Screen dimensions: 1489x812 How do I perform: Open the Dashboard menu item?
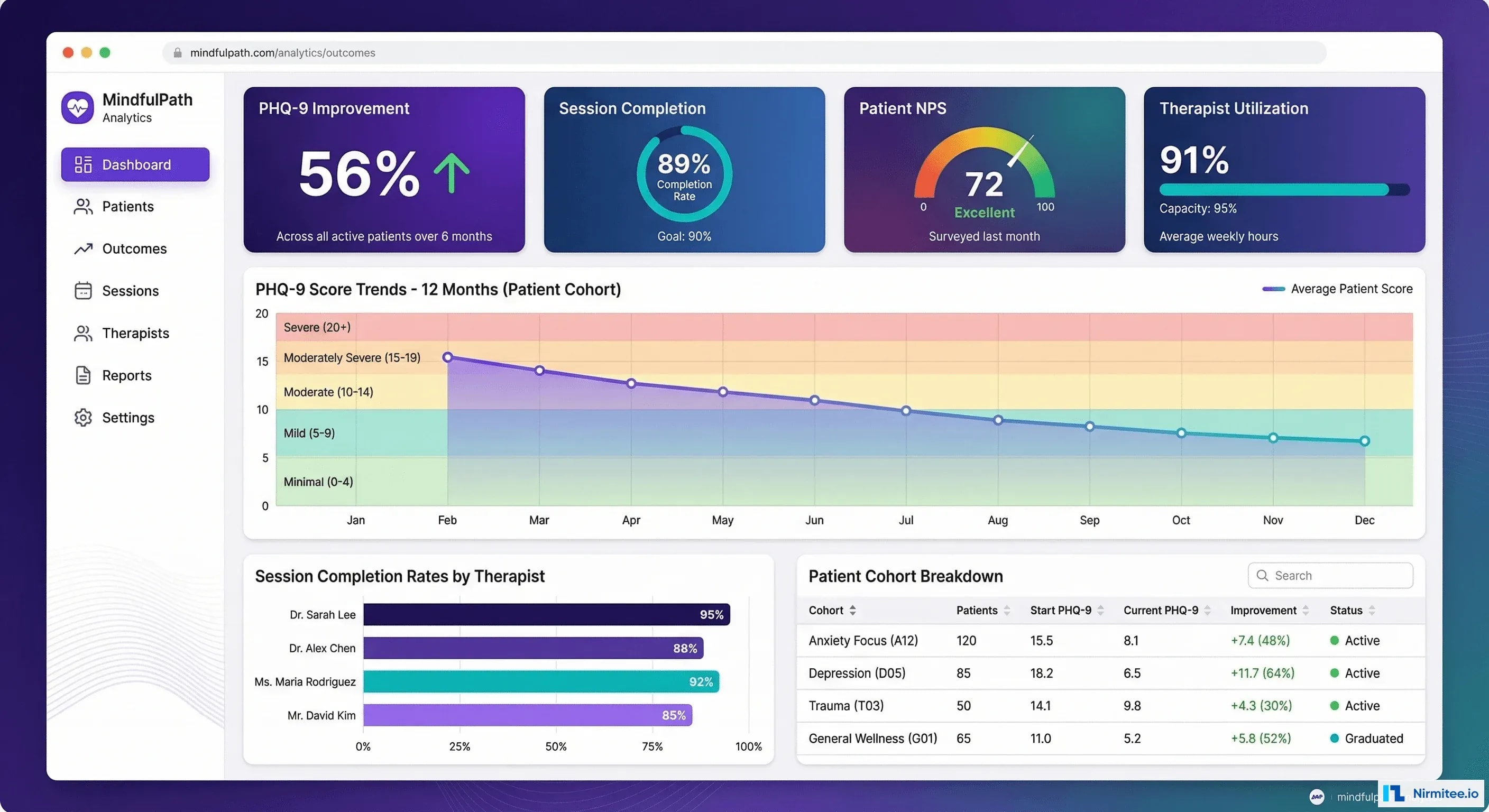point(135,165)
